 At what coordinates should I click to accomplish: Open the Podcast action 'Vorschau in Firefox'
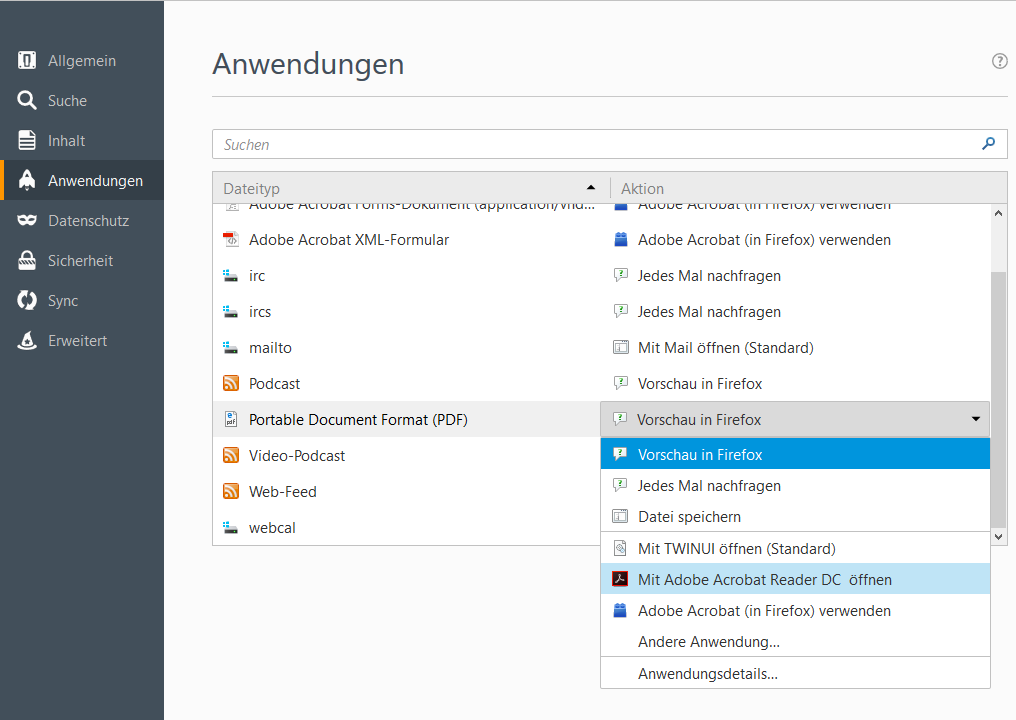(x=700, y=384)
